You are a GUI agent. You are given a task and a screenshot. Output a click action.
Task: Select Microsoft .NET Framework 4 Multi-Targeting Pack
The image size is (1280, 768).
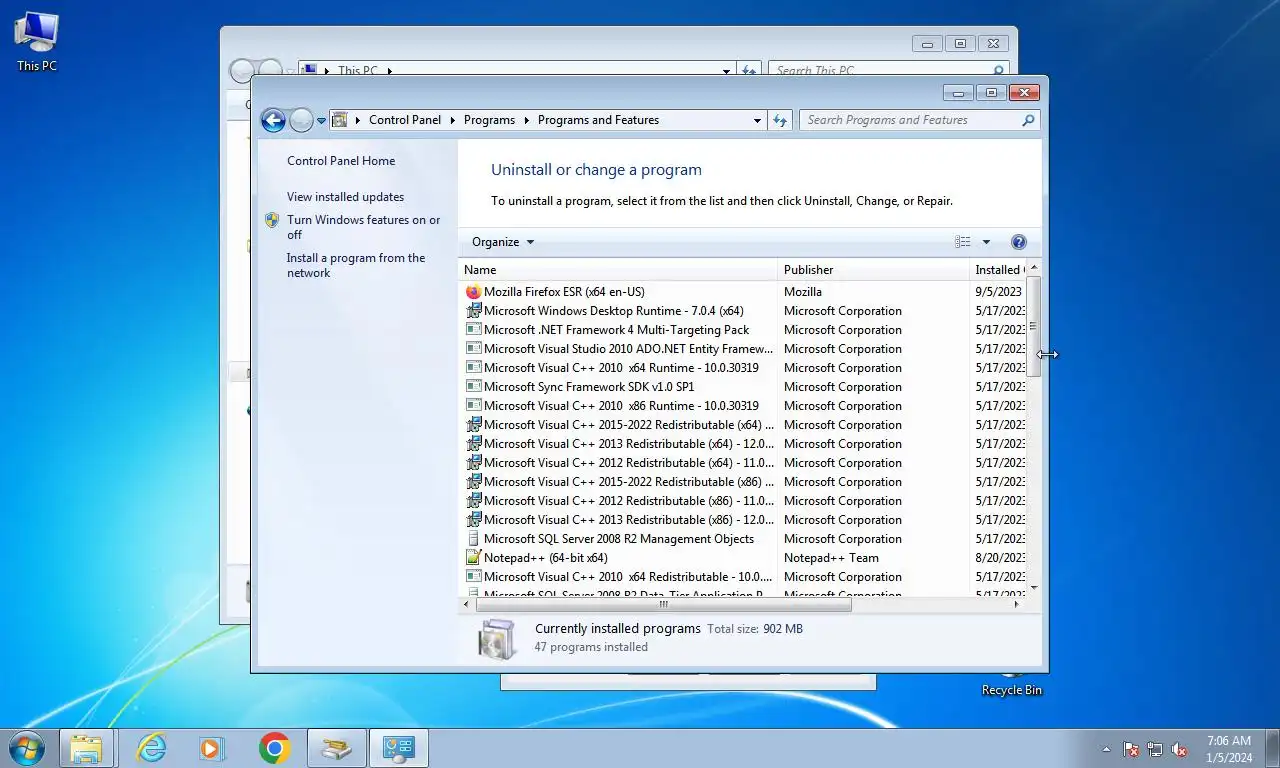pos(616,330)
